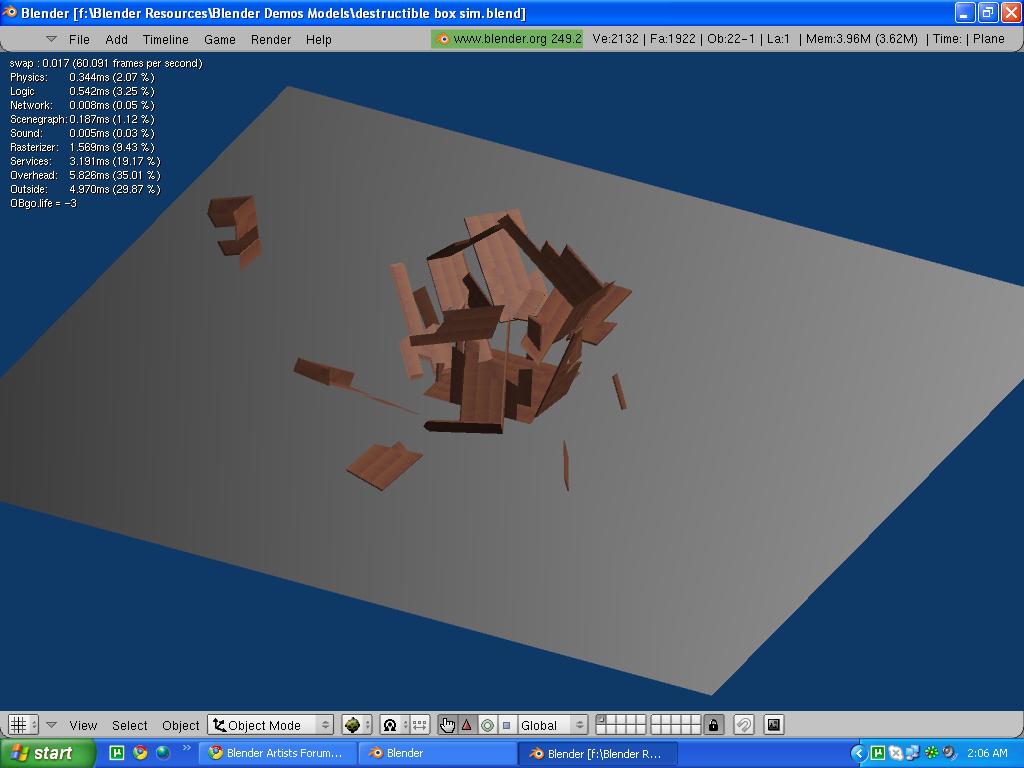Open the 3D view's Object menu
The height and width of the screenshot is (768, 1024).
click(180, 725)
